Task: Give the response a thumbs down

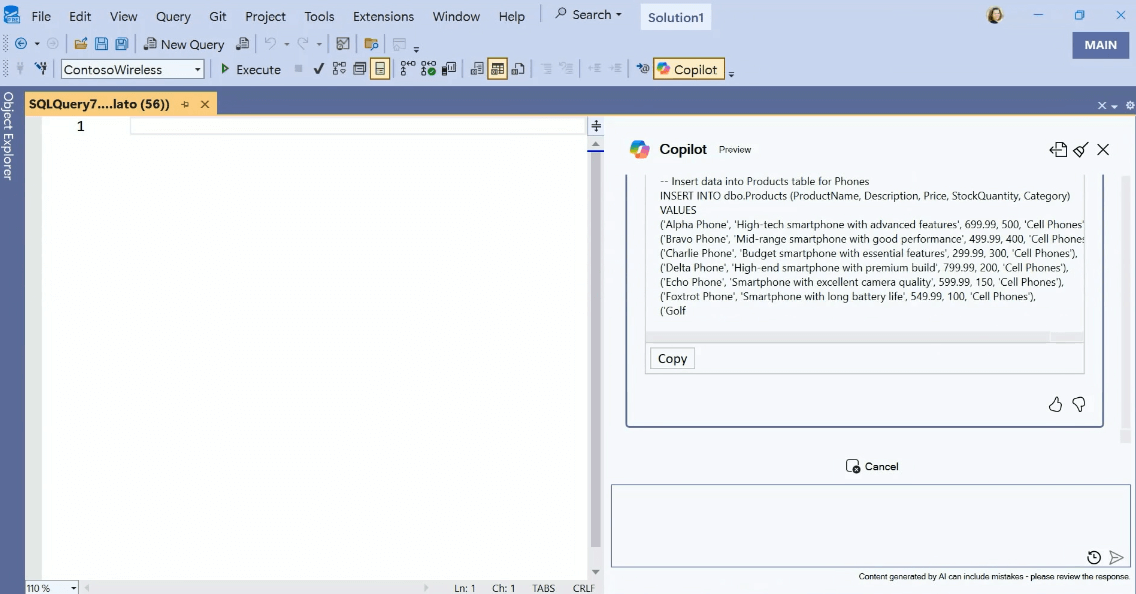Action: (x=1079, y=404)
